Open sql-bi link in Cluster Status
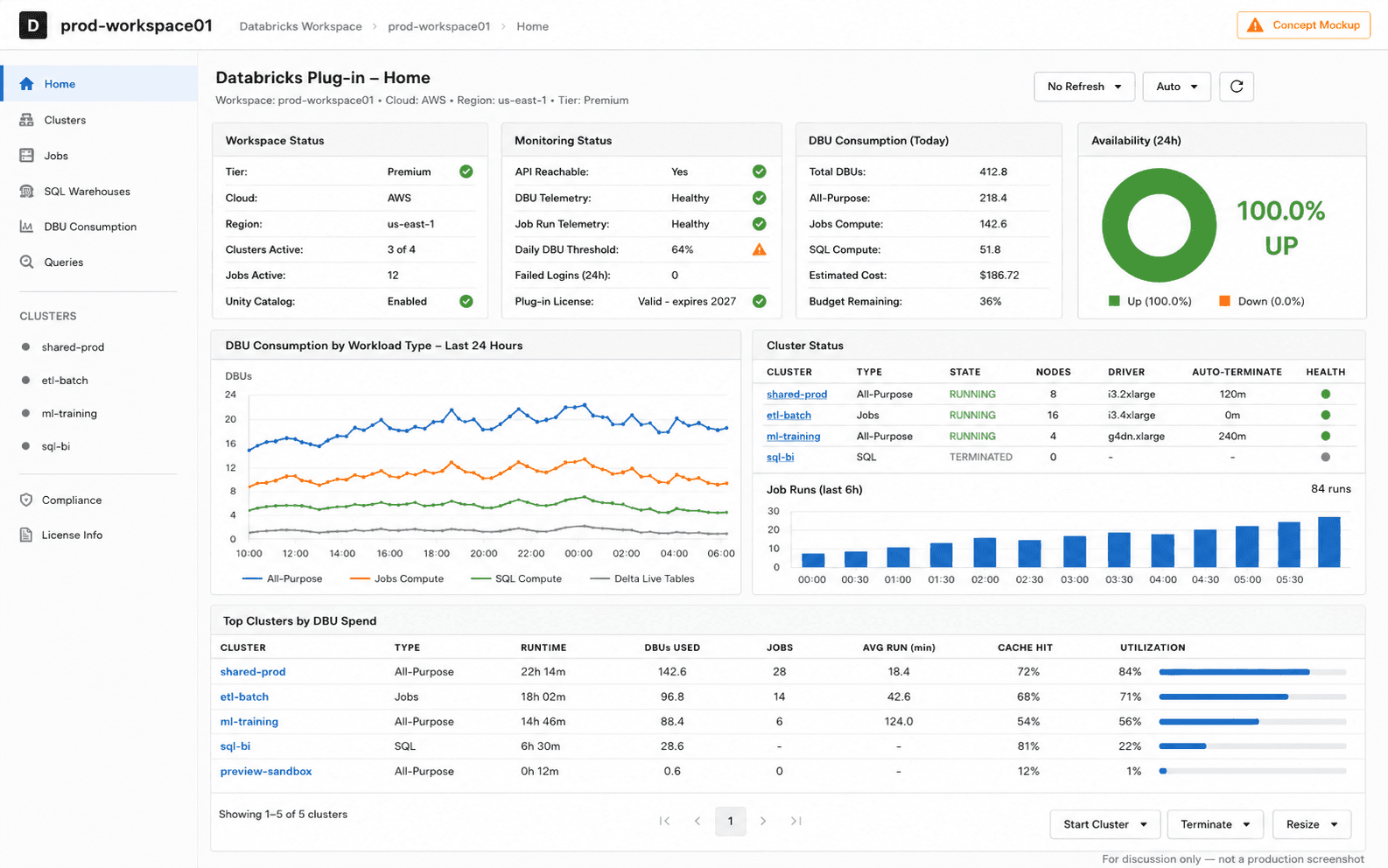Screen dimensions: 1388x868 pyautogui.click(x=780, y=457)
